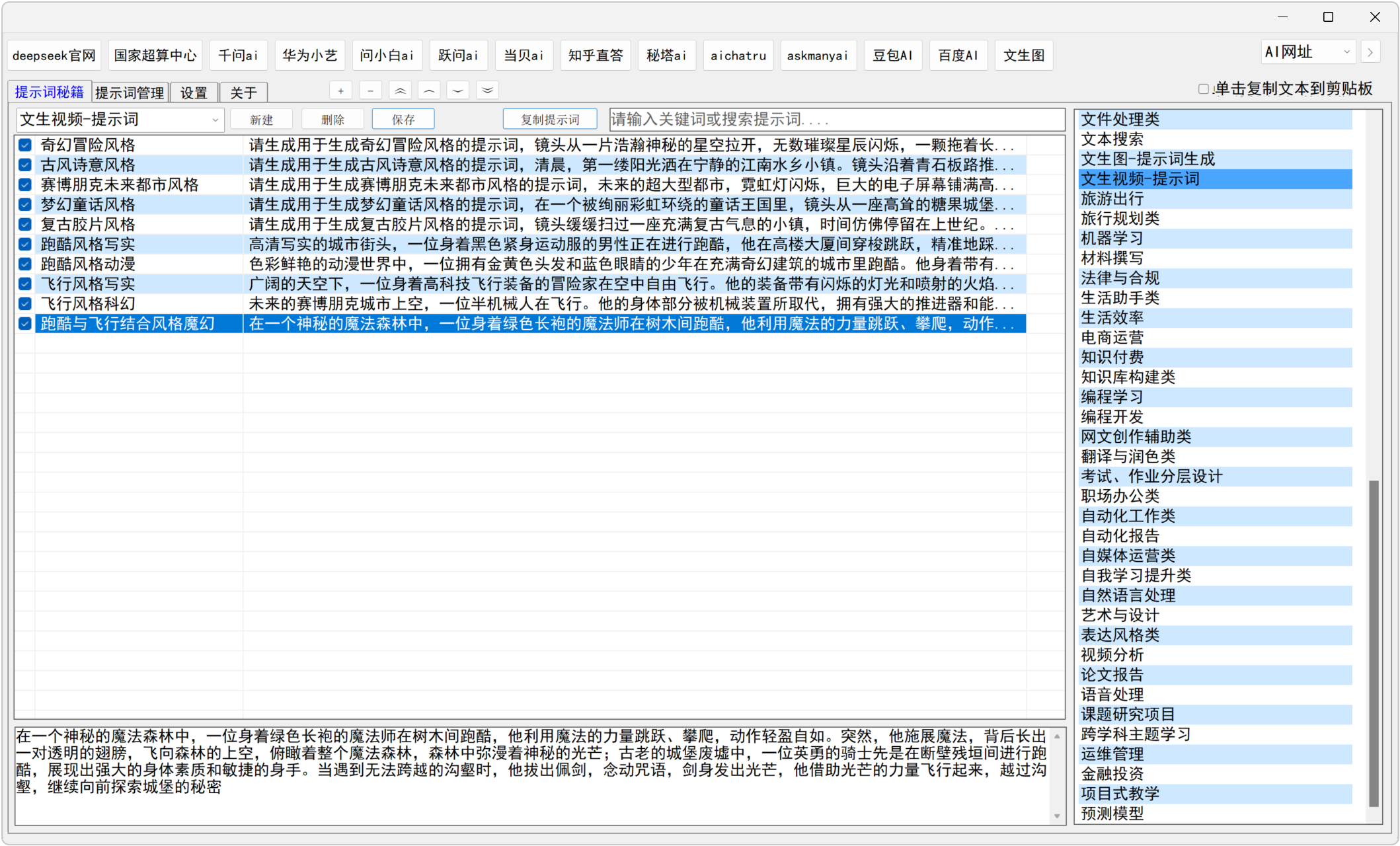Click the 复制提示词 button
Viewport: 1400px width, 846px height.
tap(550, 120)
